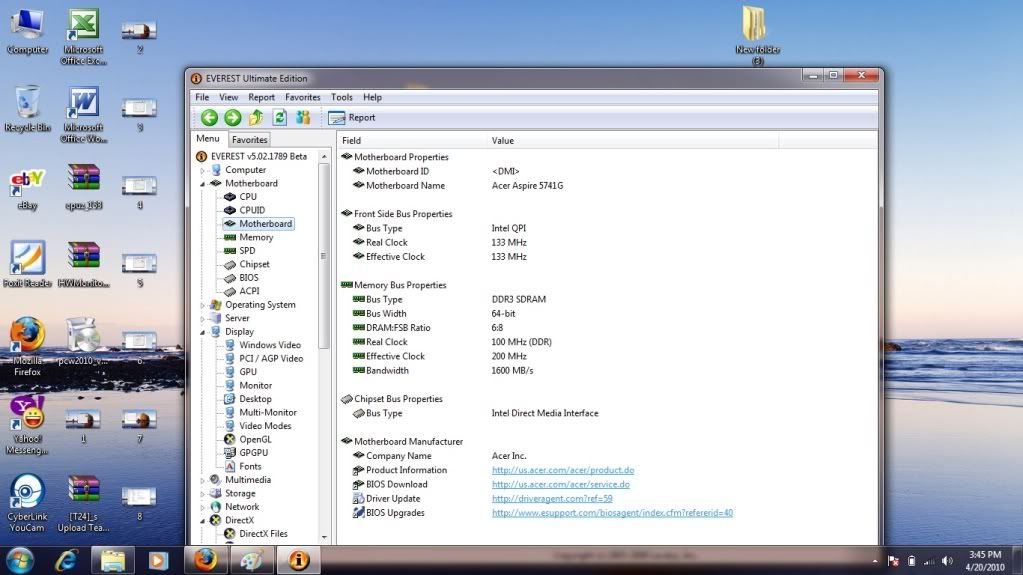Click the tree scrollbar down arrow
The width and height of the screenshot is (1023, 575).
coord(324,537)
